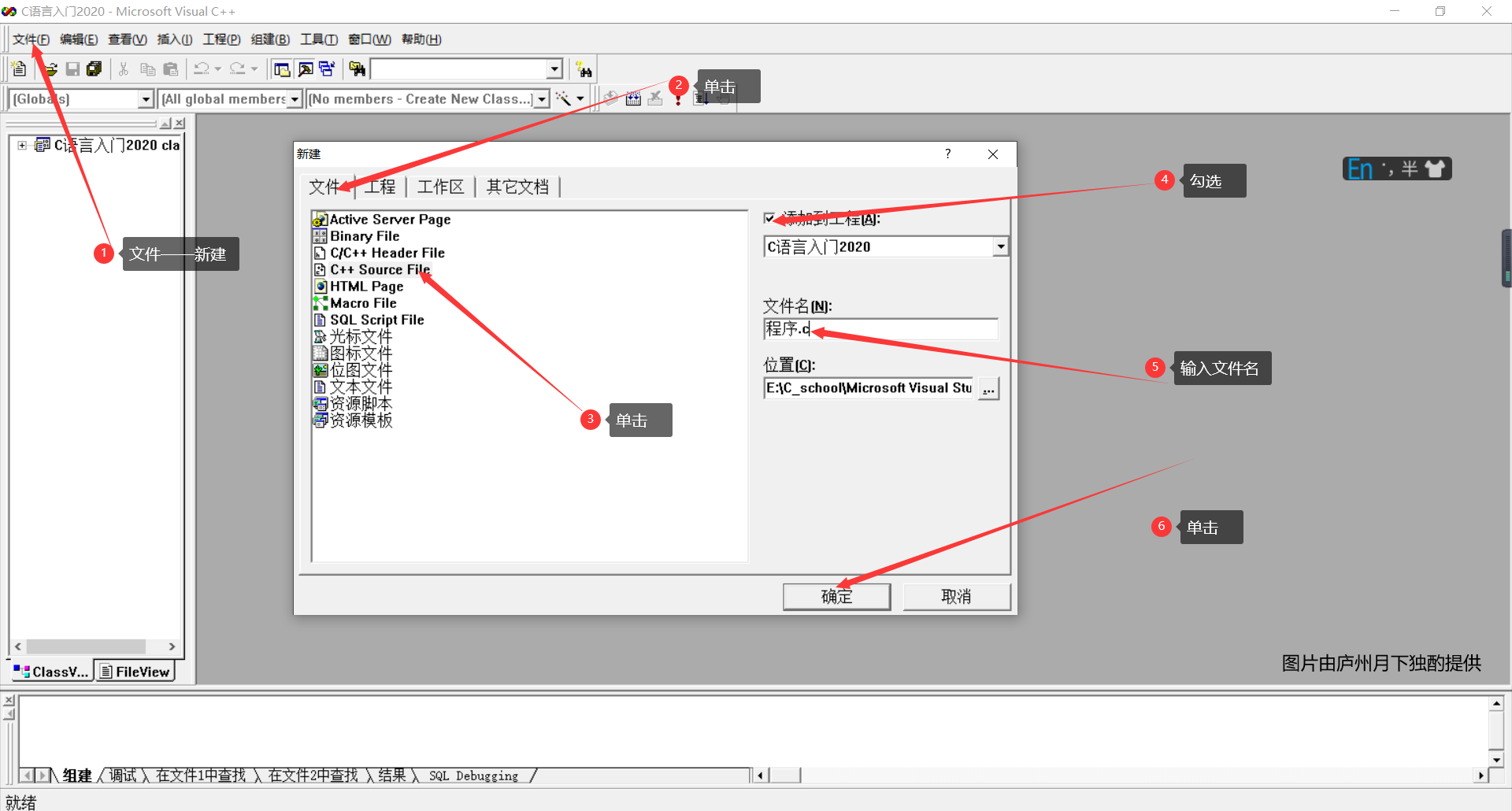
Task: Toggle the Workspace window icon
Action: [x=282, y=69]
